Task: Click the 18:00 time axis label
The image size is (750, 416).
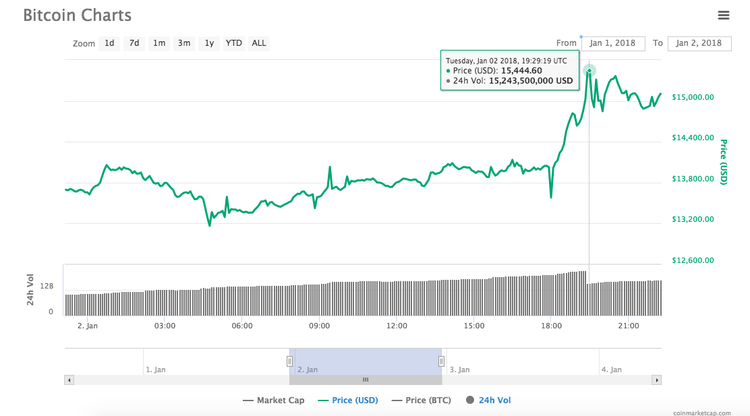Action: pyautogui.click(x=551, y=326)
